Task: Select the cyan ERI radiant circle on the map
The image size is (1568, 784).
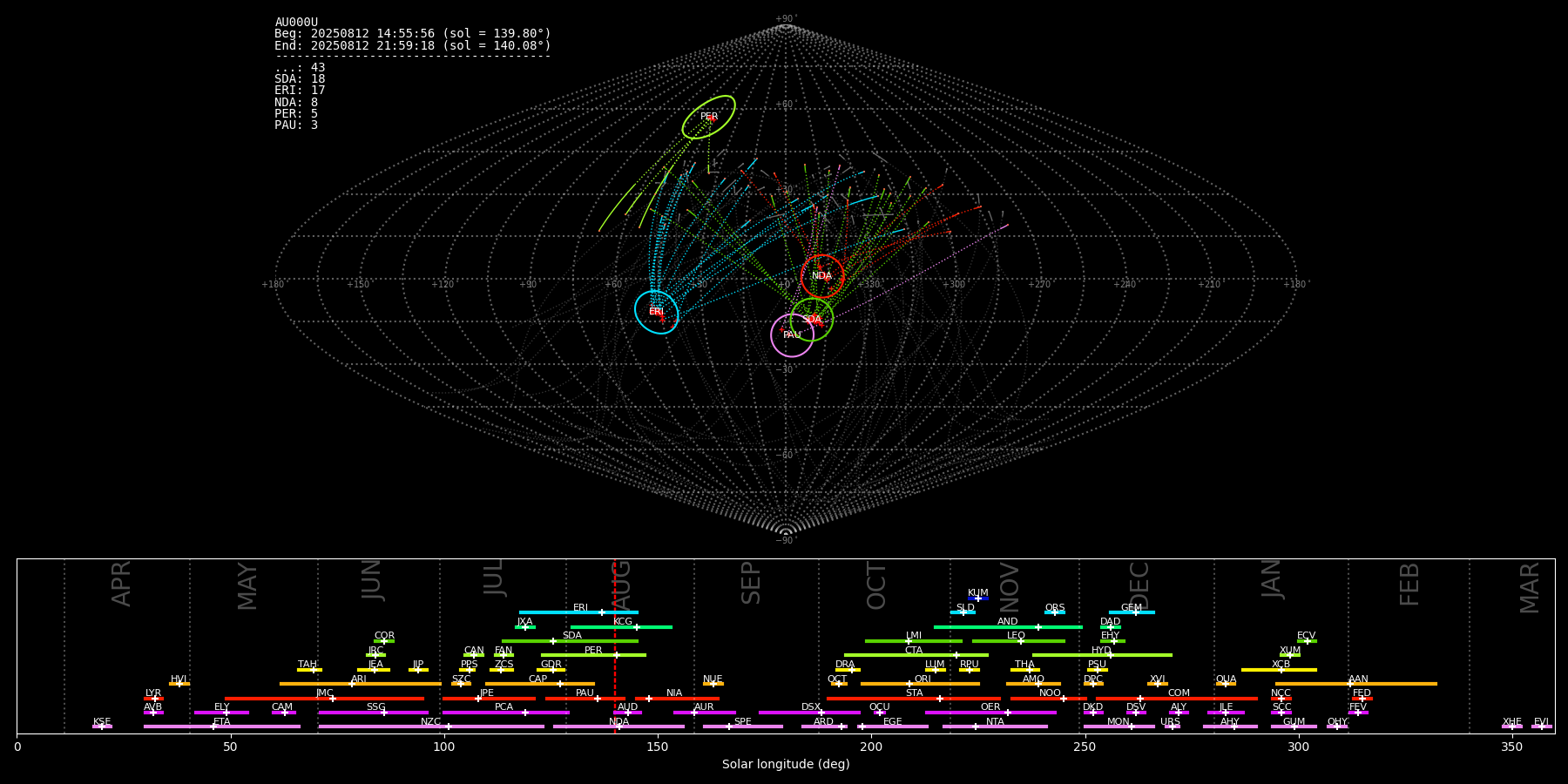Action: click(x=657, y=312)
